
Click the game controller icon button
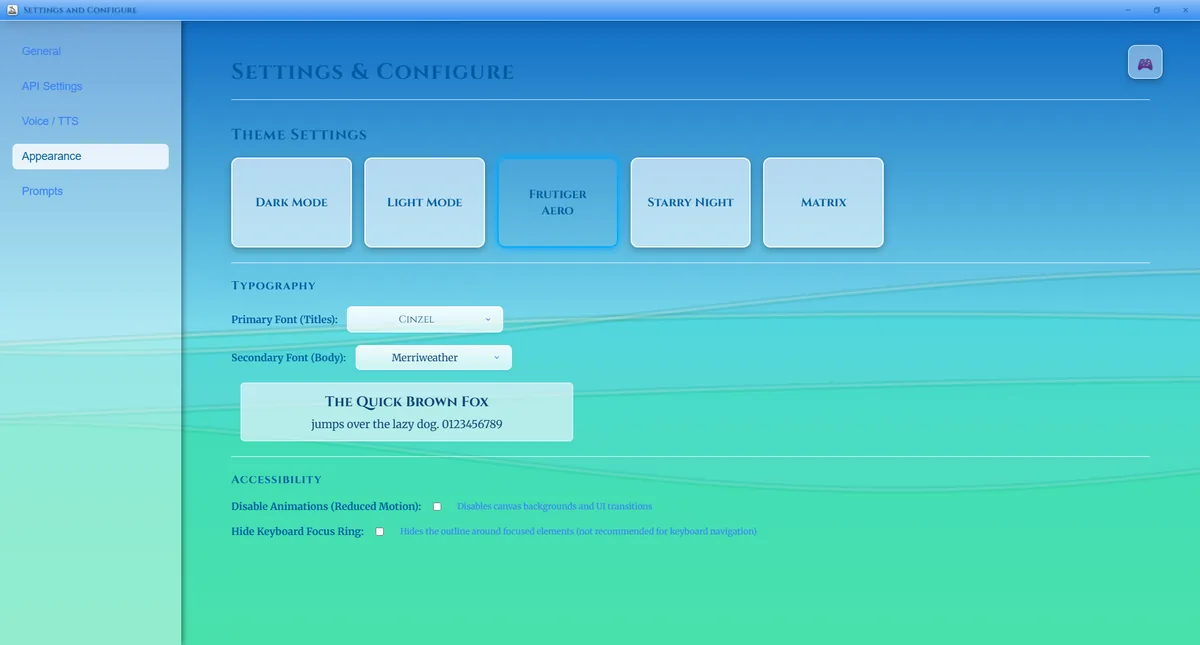point(1145,64)
